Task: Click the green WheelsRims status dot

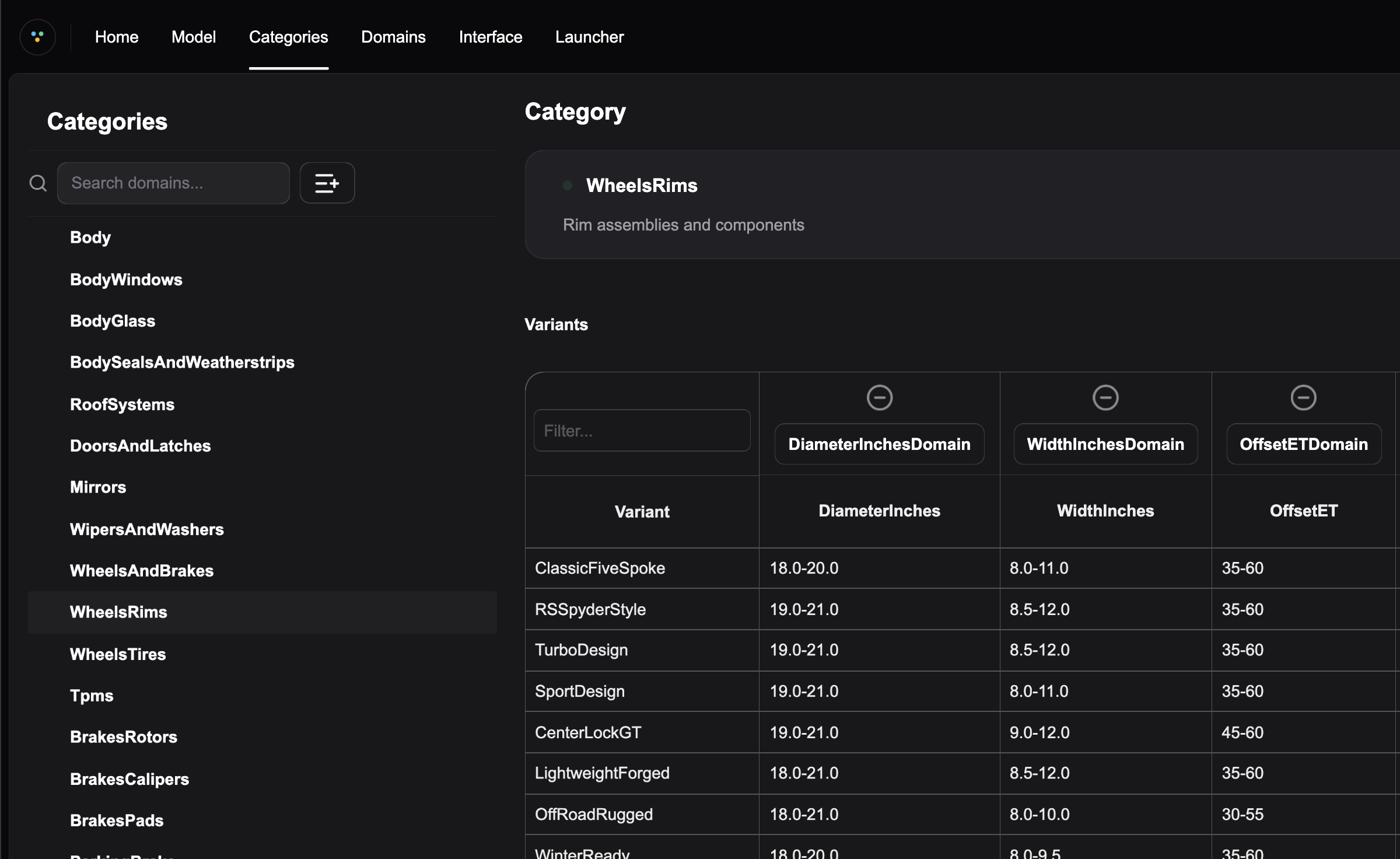Action: [568, 186]
